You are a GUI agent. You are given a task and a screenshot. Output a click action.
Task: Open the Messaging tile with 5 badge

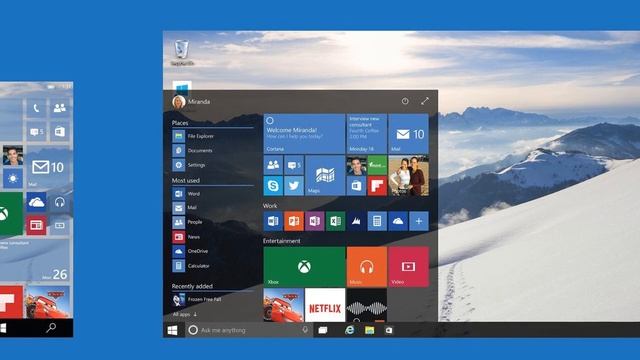point(294,165)
